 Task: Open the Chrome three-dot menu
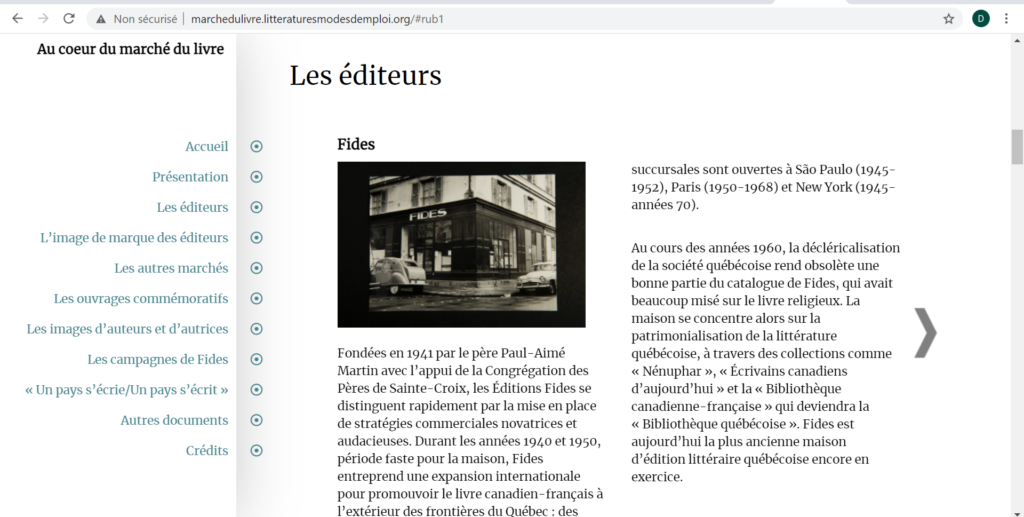tap(1006, 19)
